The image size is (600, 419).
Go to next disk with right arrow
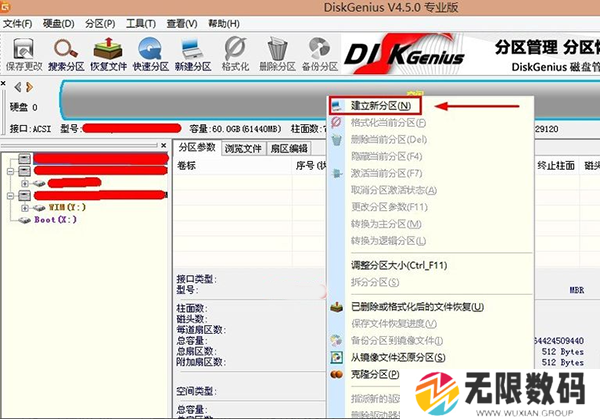(29, 87)
